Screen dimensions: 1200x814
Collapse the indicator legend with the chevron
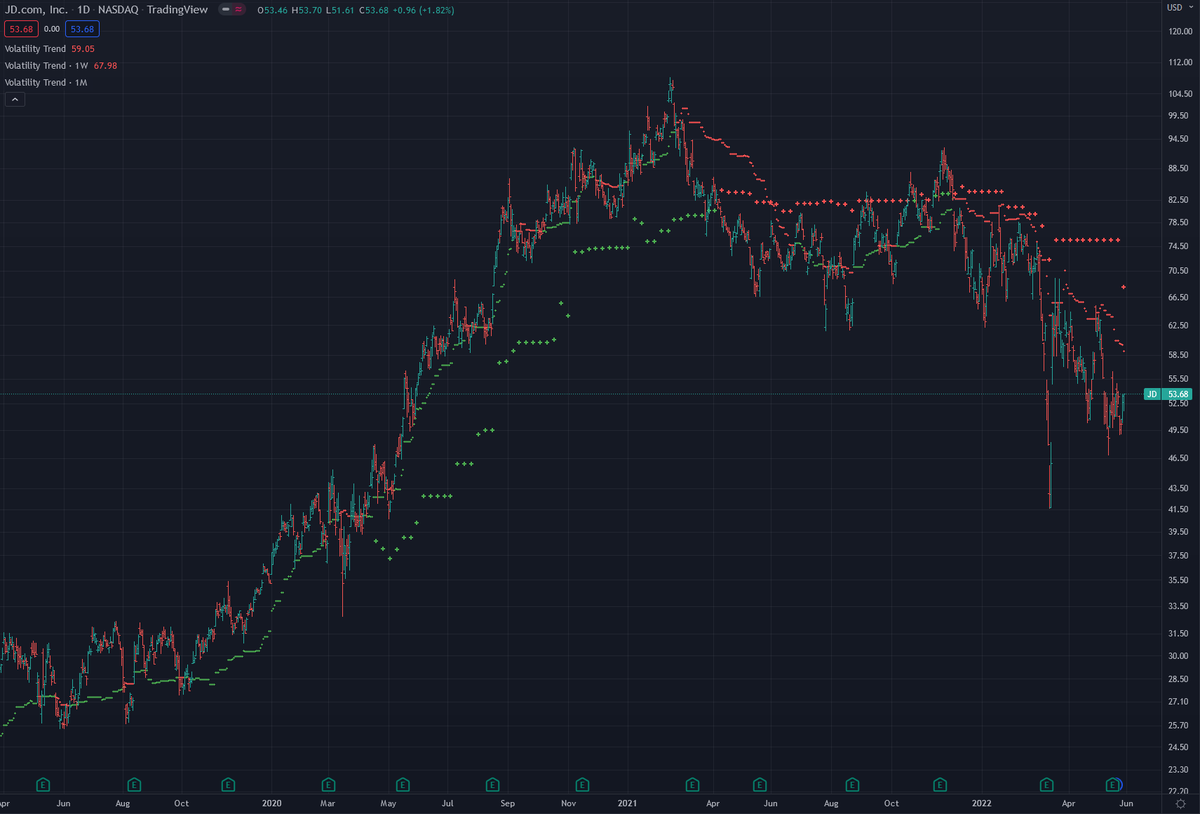[x=16, y=100]
